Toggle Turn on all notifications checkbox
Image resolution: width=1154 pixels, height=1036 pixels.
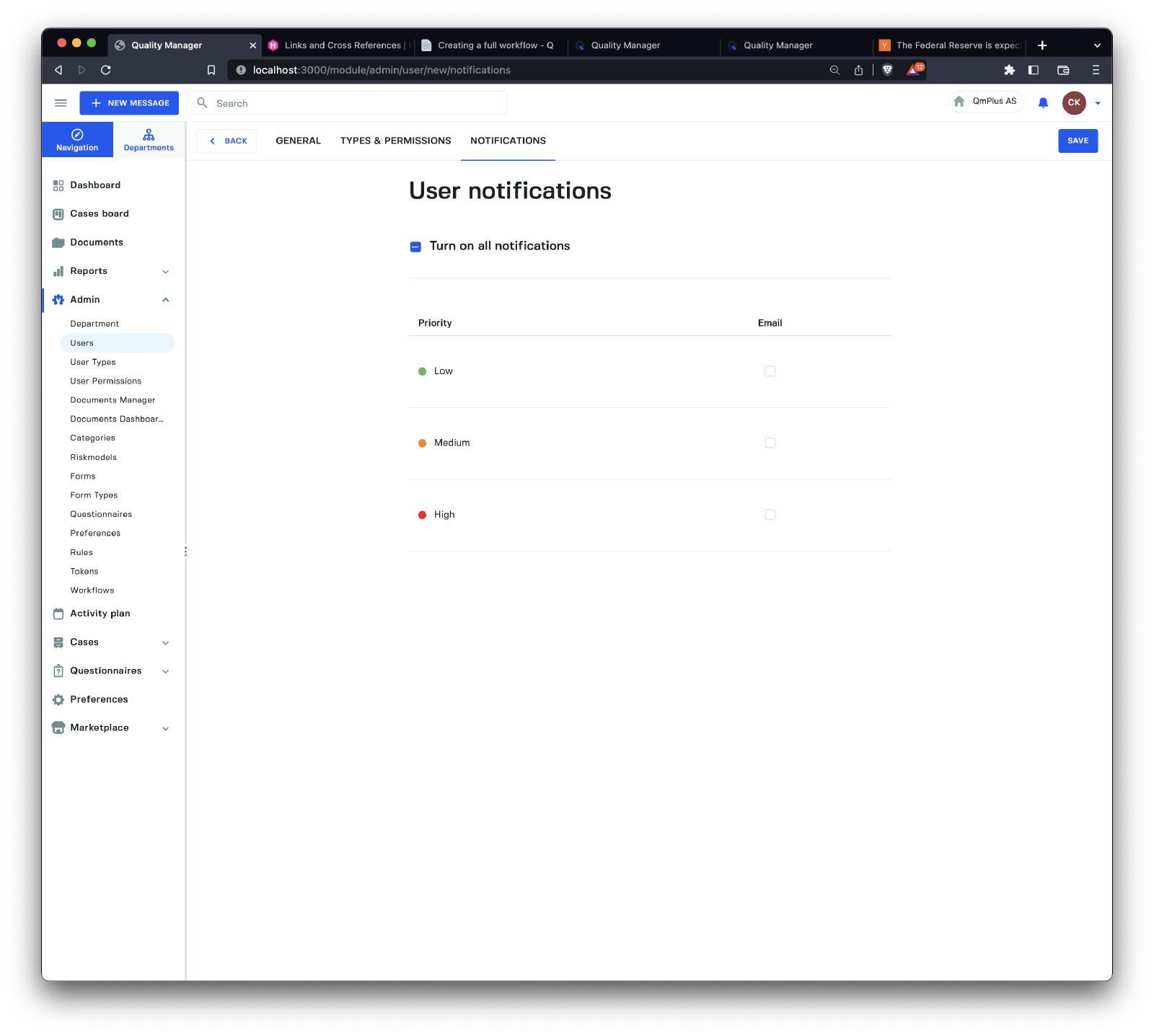415,247
